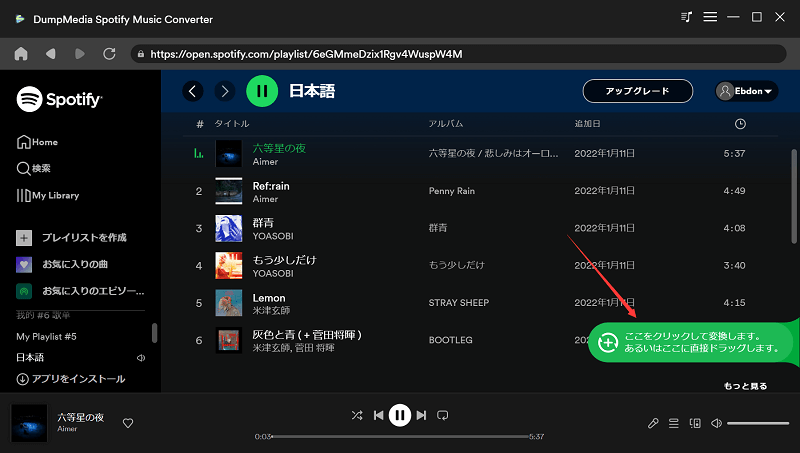Click the Spotify URL address field
Screen dimensions: 800x453
click(458, 54)
